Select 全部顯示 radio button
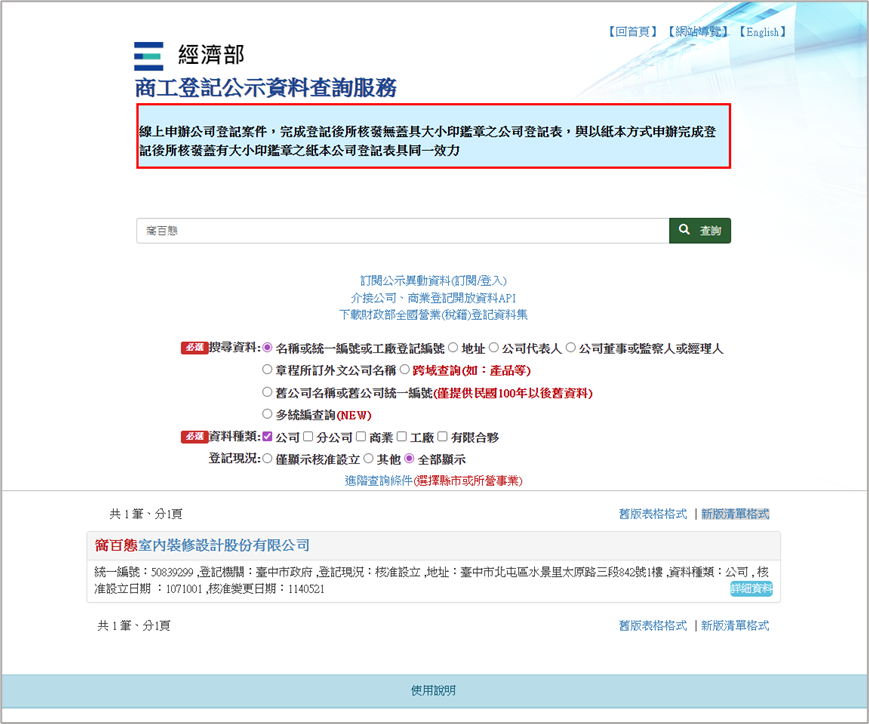 click(409, 458)
